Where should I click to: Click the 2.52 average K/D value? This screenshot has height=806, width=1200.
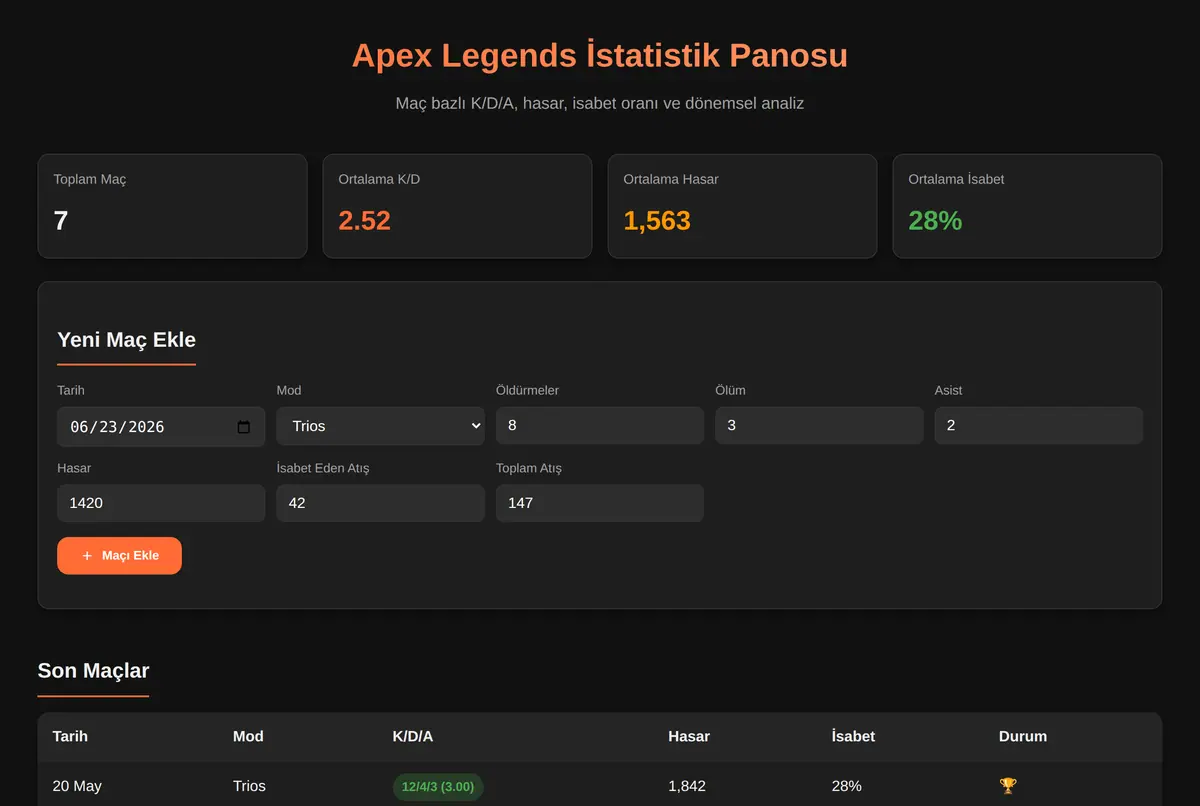click(x=364, y=221)
